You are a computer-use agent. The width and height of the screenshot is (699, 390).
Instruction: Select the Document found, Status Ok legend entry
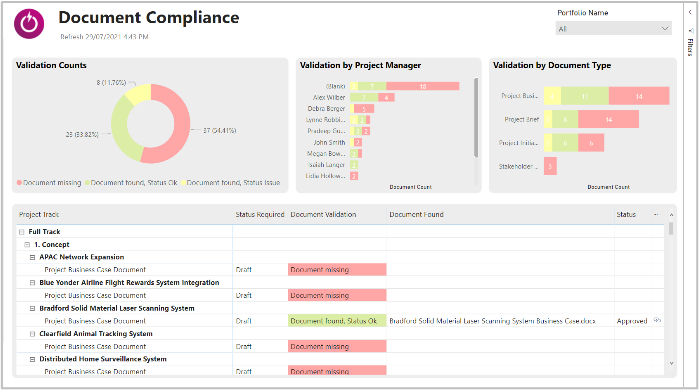click(x=131, y=183)
